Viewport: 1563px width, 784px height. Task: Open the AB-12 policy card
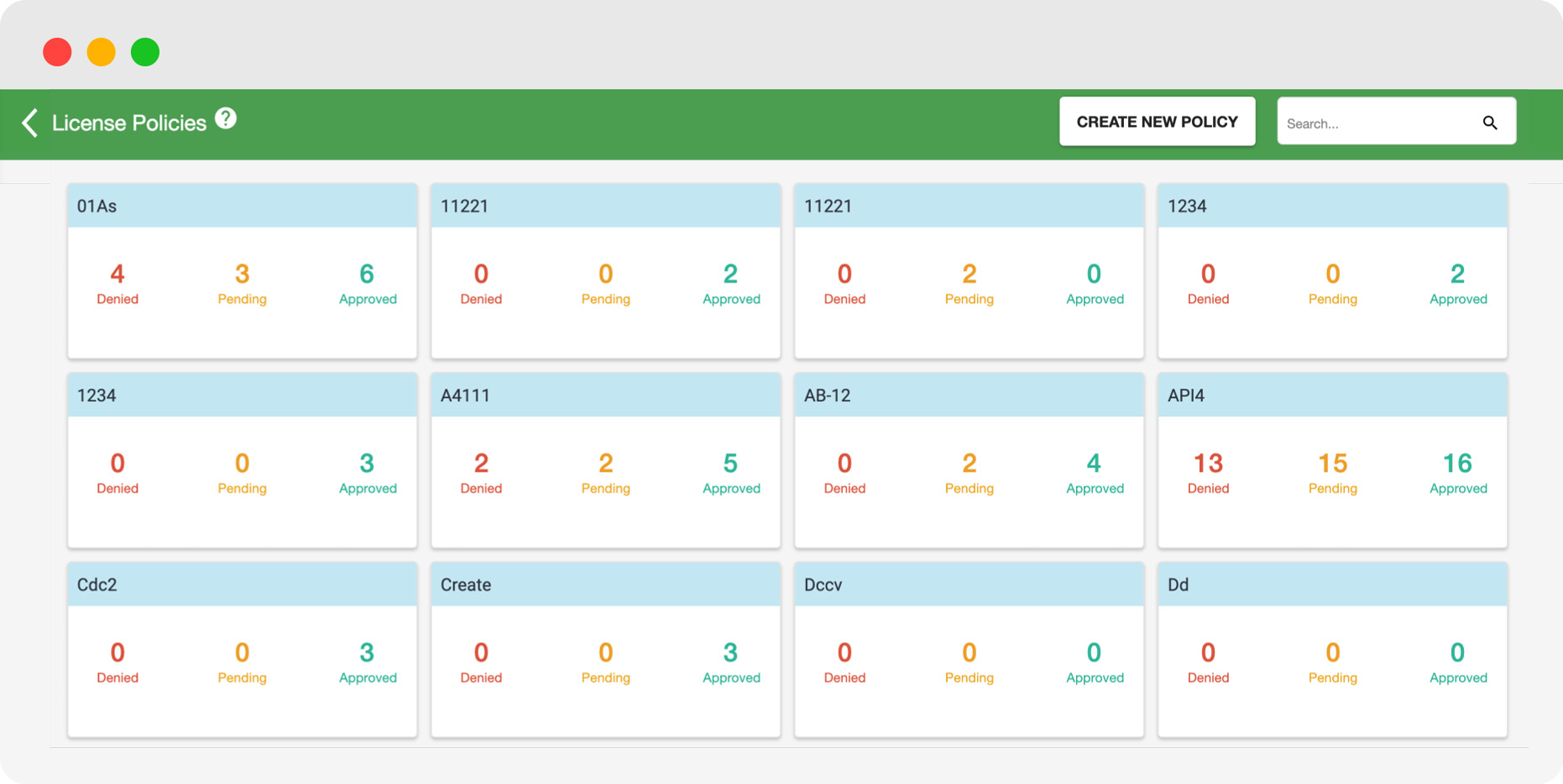969,395
